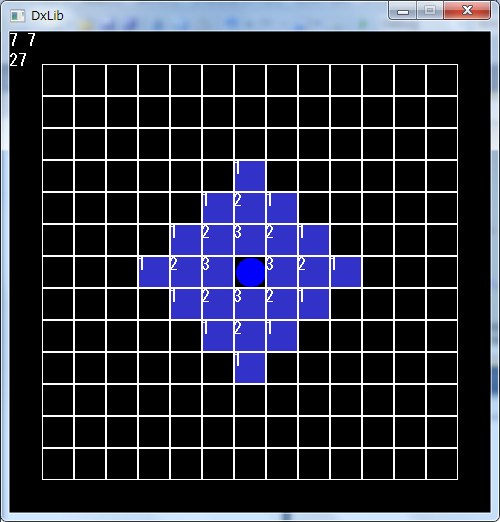Click the "7 7" coordinate readout
The height and width of the screenshot is (522, 500).
coord(22,40)
